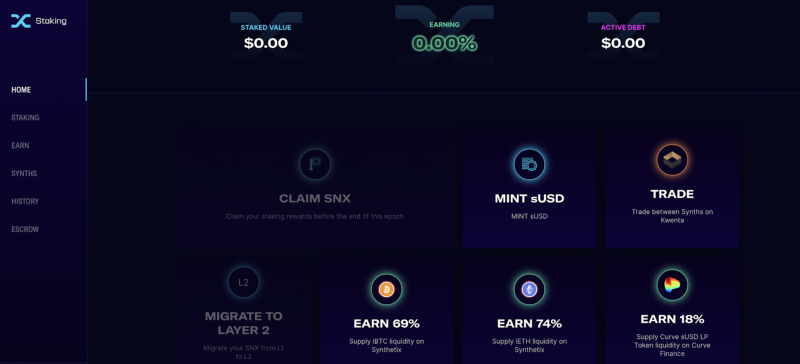Click the Earning 0.00% percentage display
800x364 pixels.
click(444, 43)
